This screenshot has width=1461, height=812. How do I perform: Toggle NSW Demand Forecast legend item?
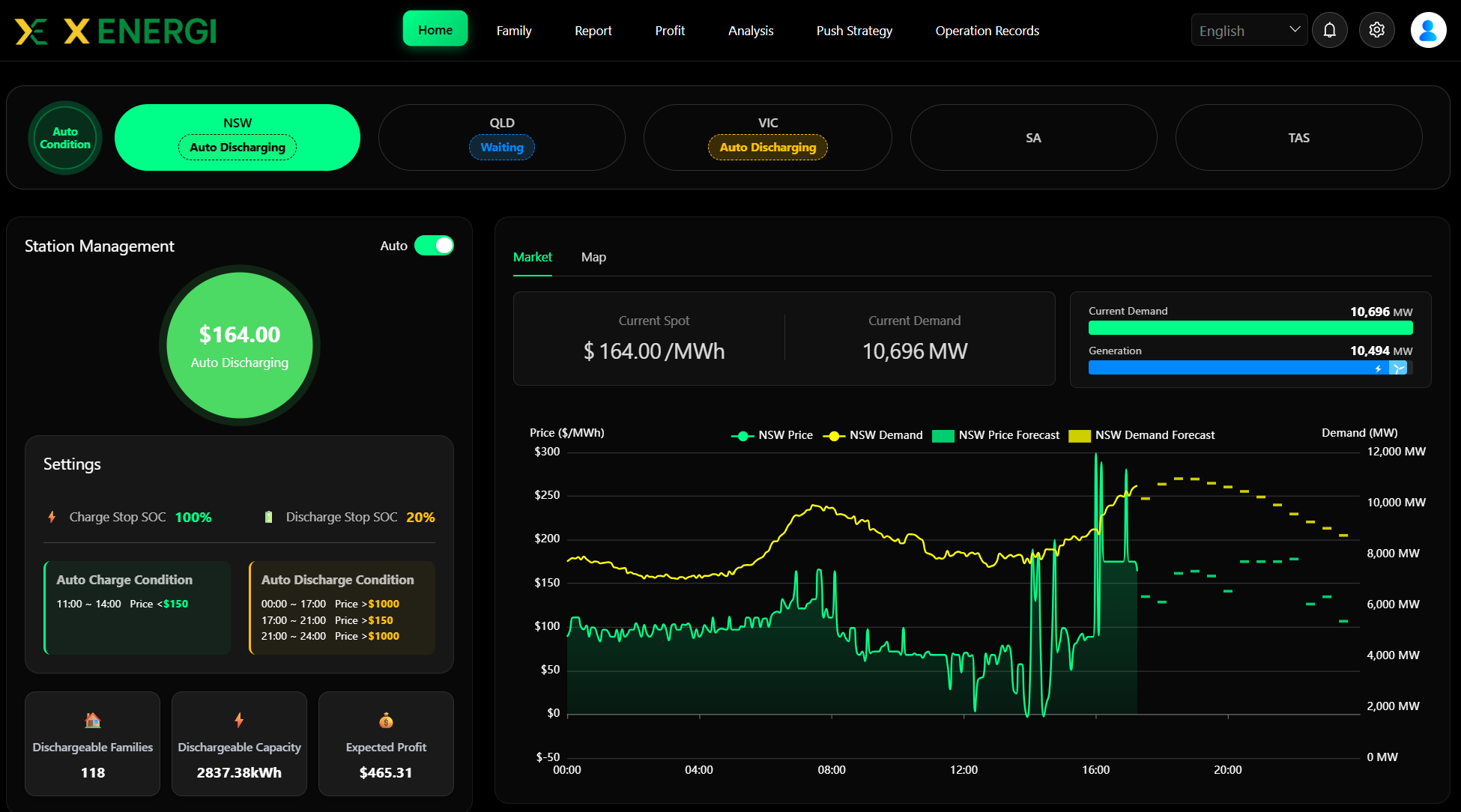pyautogui.click(x=1142, y=435)
